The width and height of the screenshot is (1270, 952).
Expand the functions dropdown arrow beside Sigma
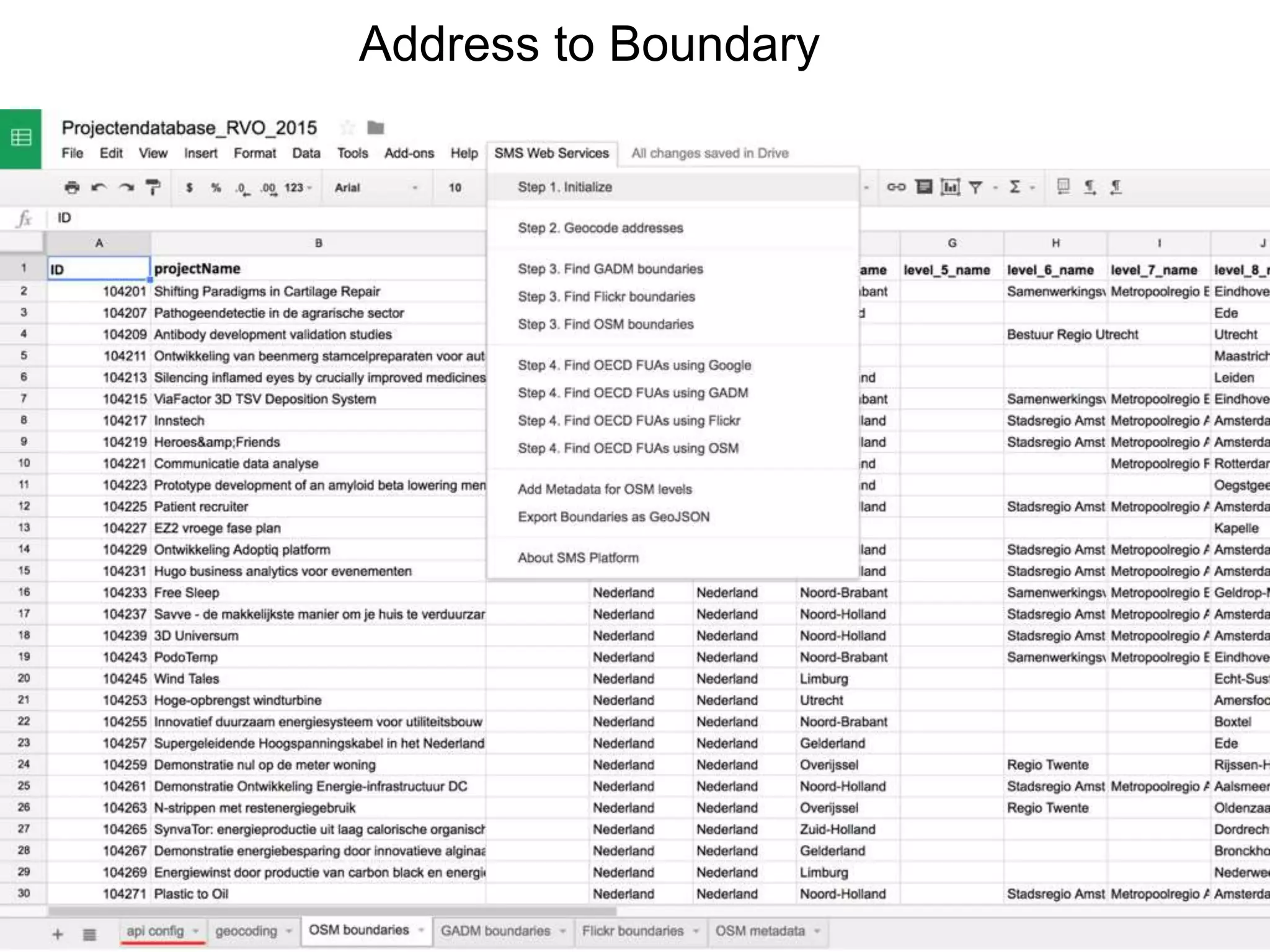click(1032, 187)
